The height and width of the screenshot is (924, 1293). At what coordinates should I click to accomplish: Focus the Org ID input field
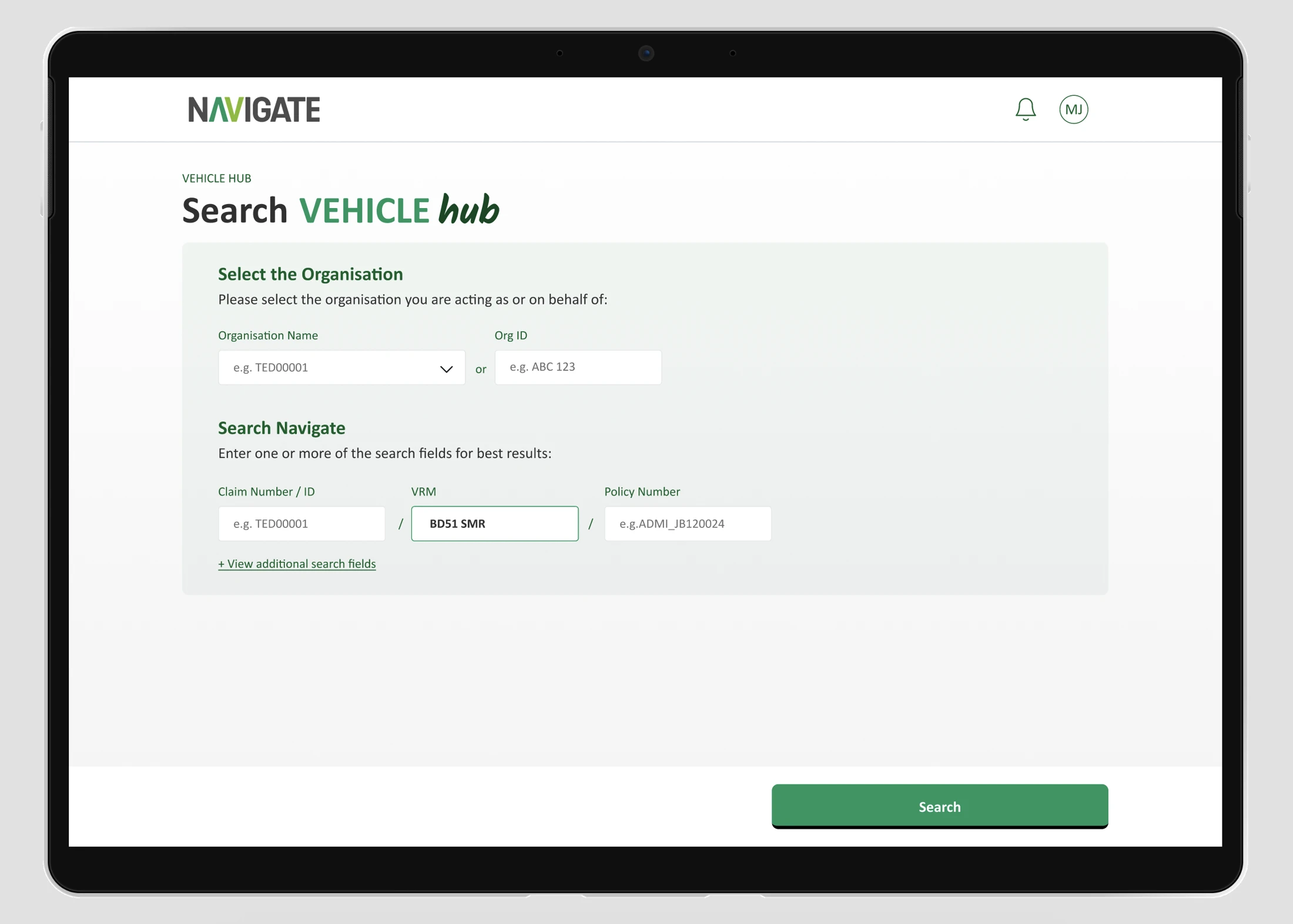pos(578,367)
